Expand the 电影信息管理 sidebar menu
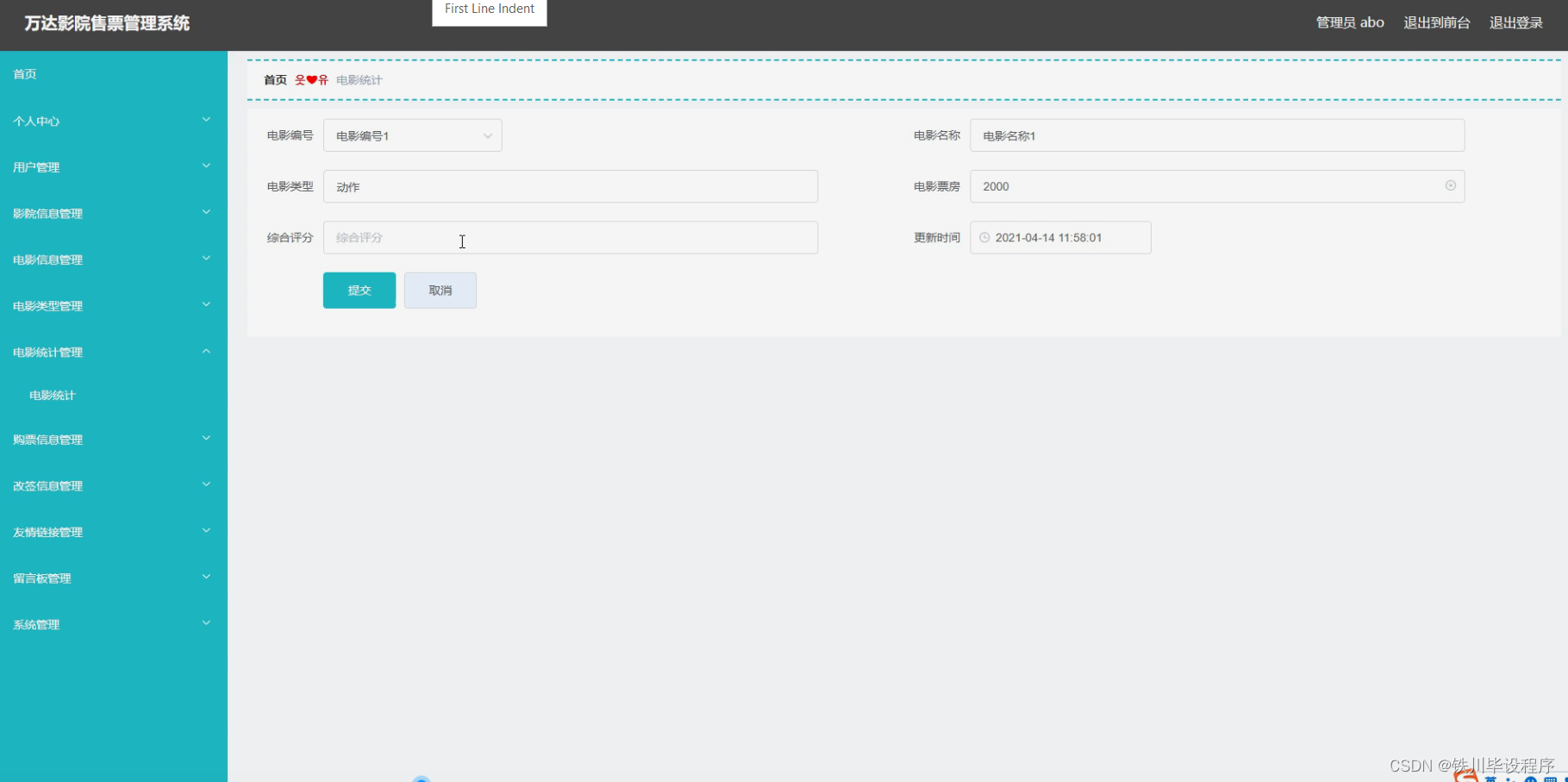This screenshot has width=1568, height=782. pos(114,260)
